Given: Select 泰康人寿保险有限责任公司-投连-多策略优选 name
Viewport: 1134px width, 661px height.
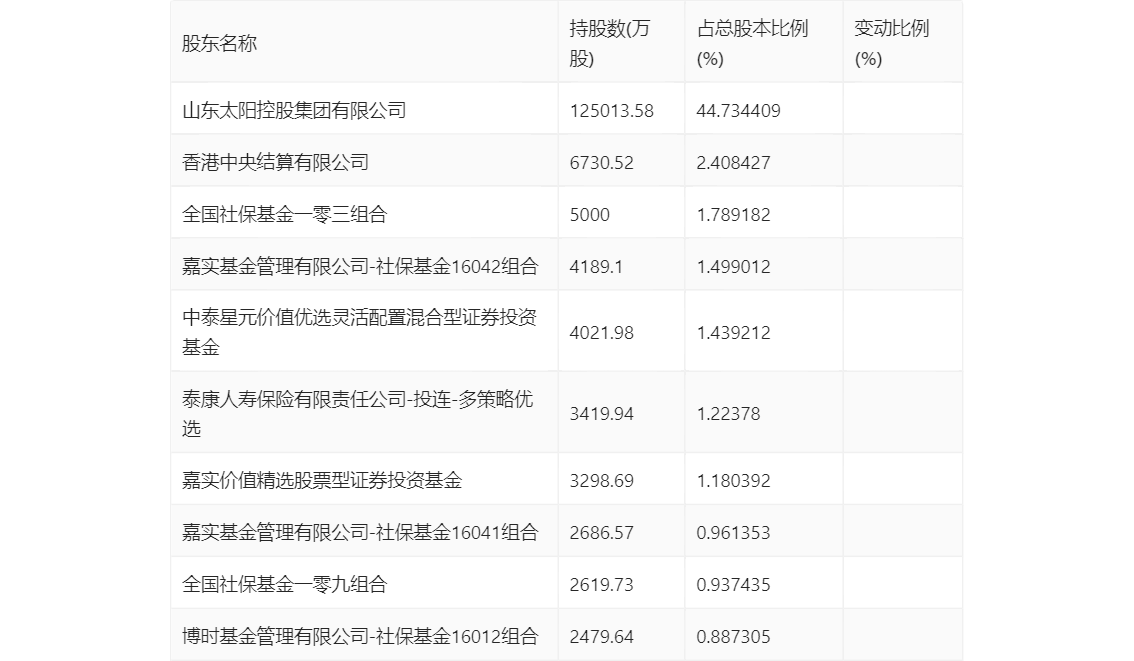Looking at the screenshot, I should point(358,414).
